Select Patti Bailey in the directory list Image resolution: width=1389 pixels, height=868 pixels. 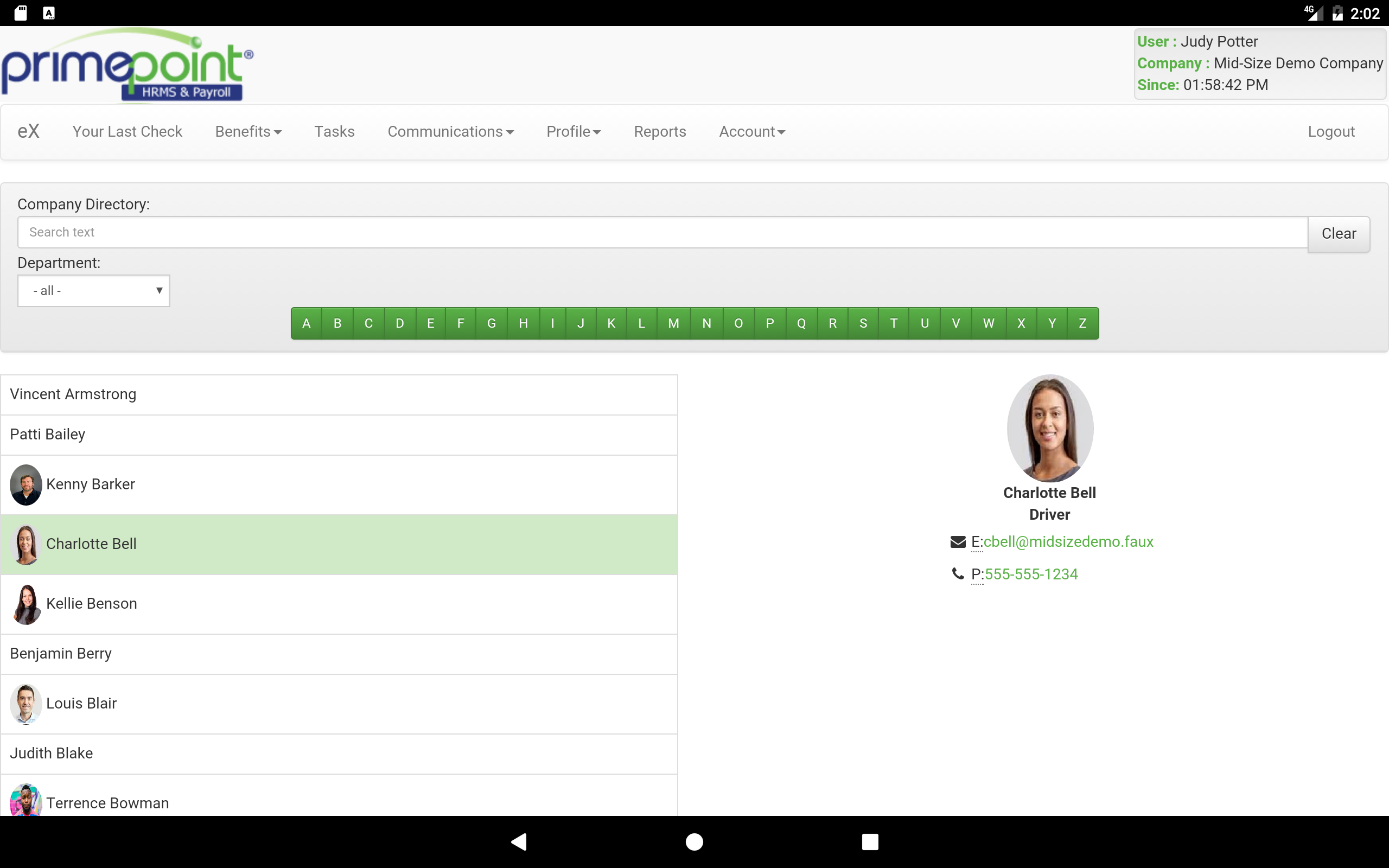pyautogui.click(x=339, y=435)
